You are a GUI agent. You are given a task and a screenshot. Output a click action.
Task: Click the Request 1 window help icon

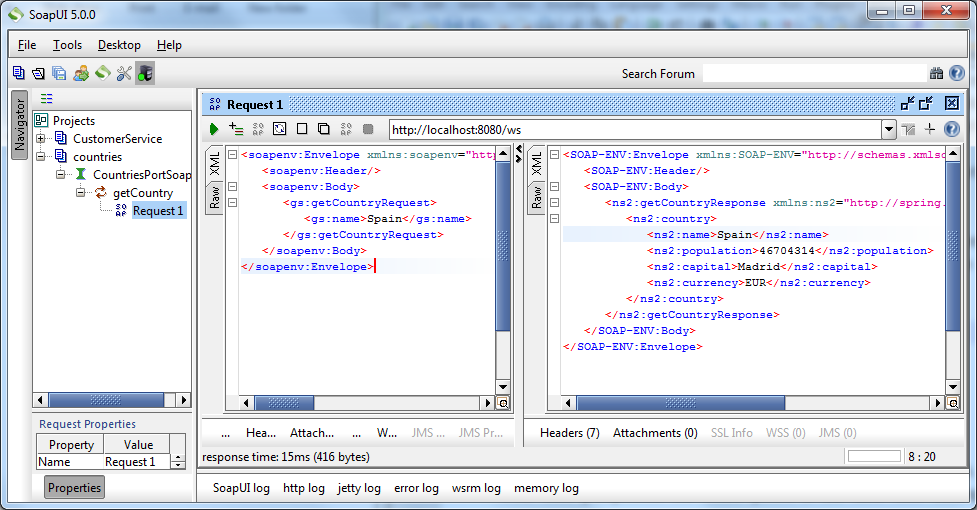click(951, 129)
